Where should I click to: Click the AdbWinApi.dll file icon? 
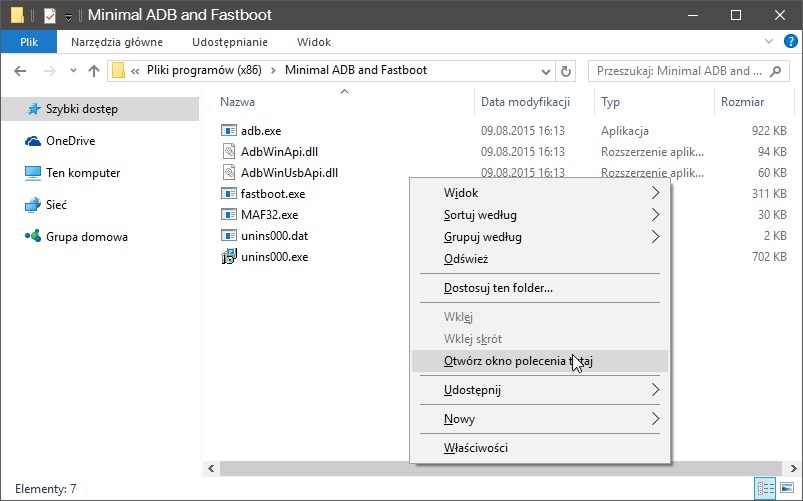coord(228,152)
